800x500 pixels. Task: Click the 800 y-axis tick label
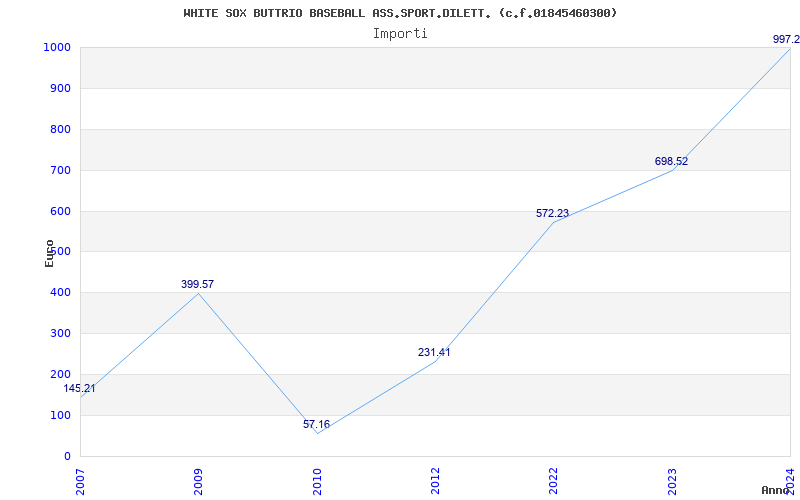tap(63, 129)
